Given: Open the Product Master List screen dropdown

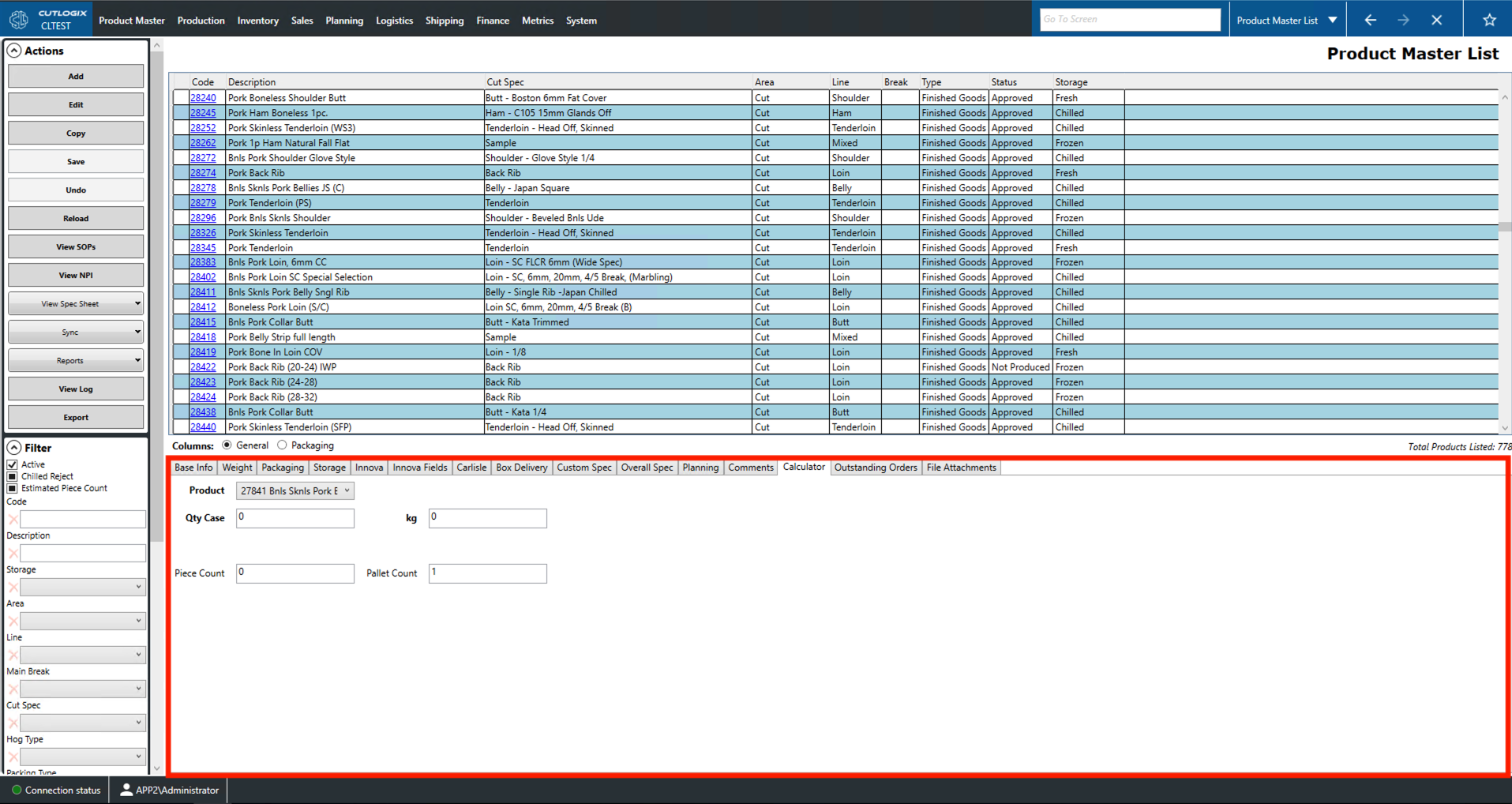Looking at the screenshot, I should [x=1333, y=19].
